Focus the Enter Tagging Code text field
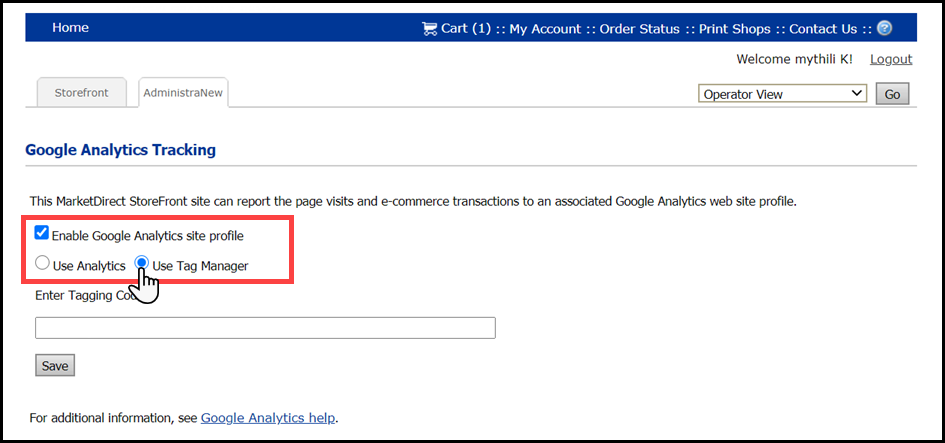This screenshot has width=945, height=443. click(265, 328)
